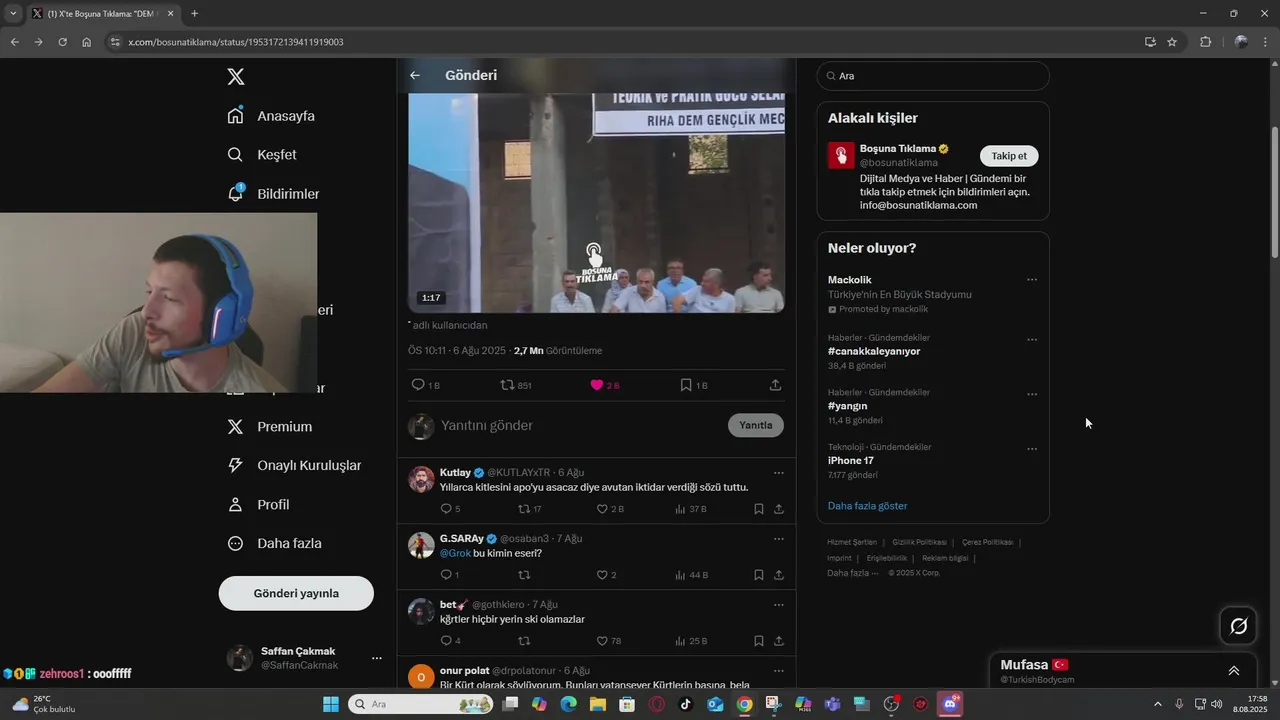Open Onaylı Kuruluşlar in the sidebar
Image resolution: width=1280 pixels, height=720 pixels.
[x=294, y=466]
